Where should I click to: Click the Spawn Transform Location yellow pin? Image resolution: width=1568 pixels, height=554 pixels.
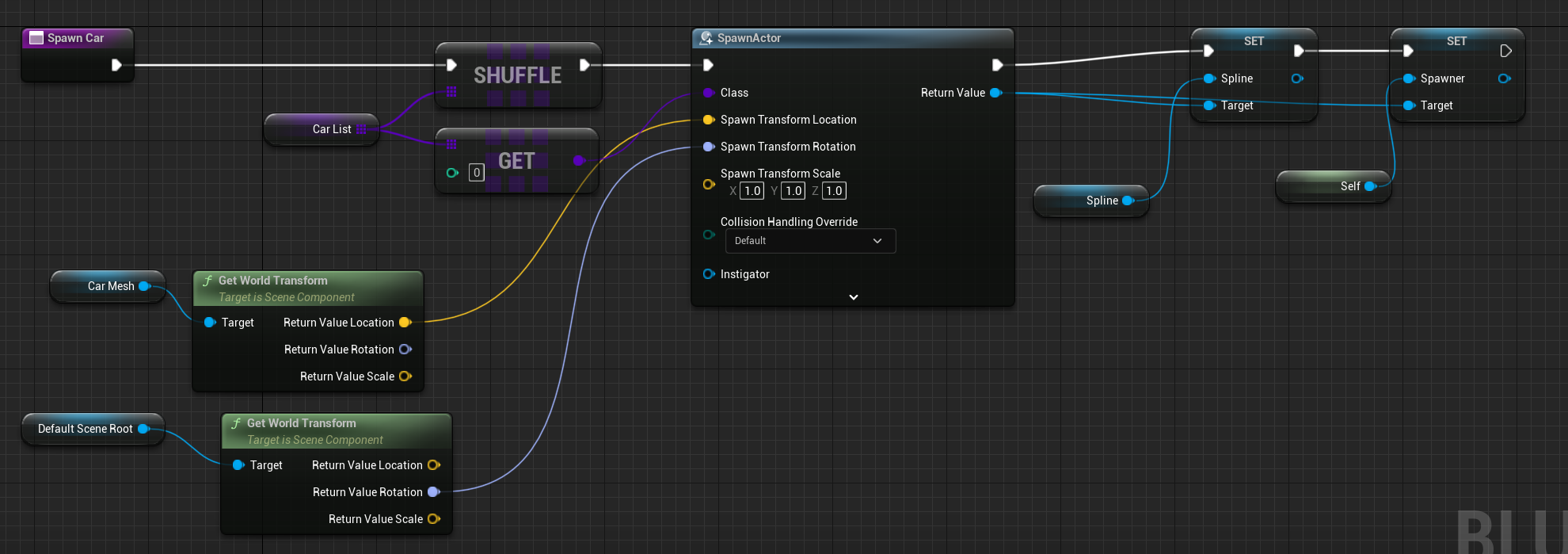tap(708, 120)
